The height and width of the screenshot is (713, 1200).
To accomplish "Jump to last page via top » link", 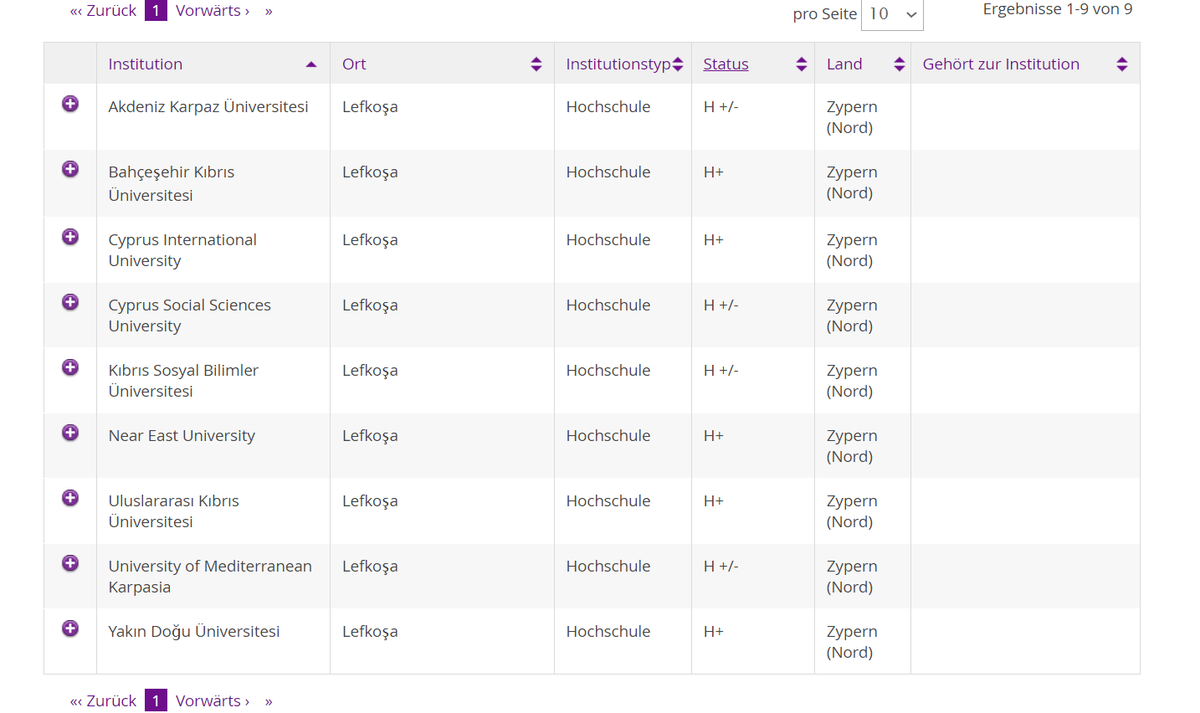I will (x=269, y=11).
